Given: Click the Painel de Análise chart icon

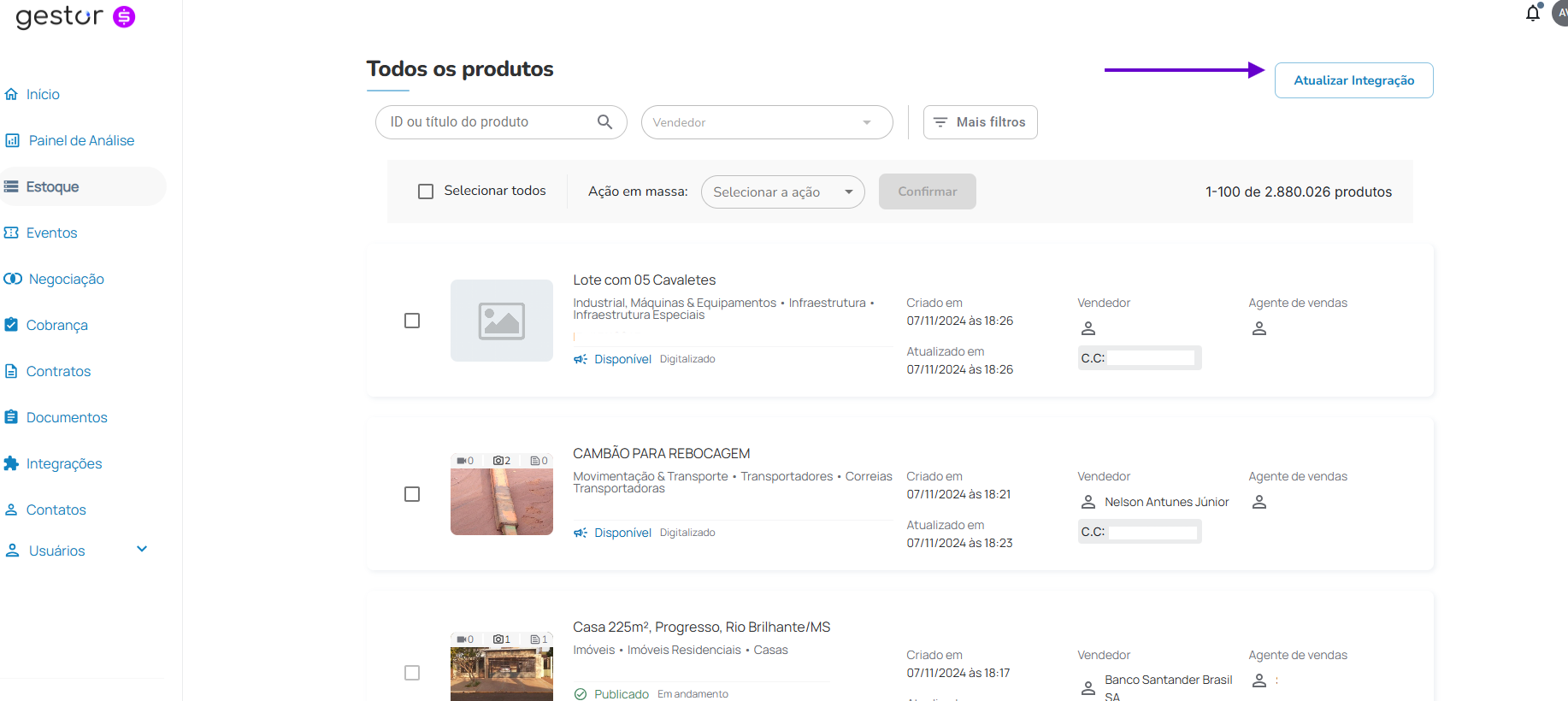Looking at the screenshot, I should point(13,140).
